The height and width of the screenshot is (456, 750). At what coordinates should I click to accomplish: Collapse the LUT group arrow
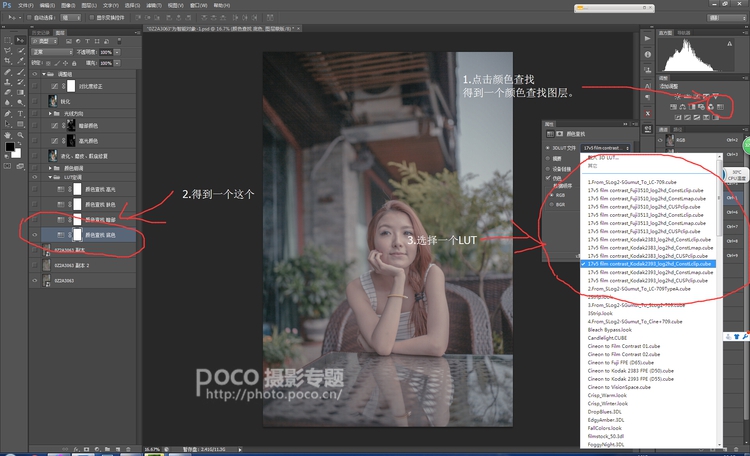tap(50, 177)
